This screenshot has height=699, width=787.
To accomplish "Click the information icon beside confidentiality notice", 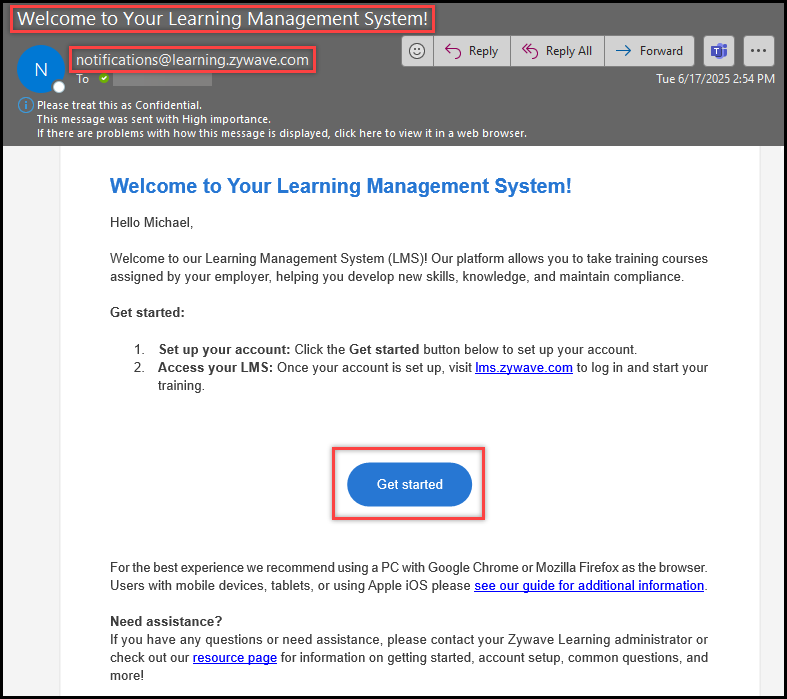I will coord(26,105).
